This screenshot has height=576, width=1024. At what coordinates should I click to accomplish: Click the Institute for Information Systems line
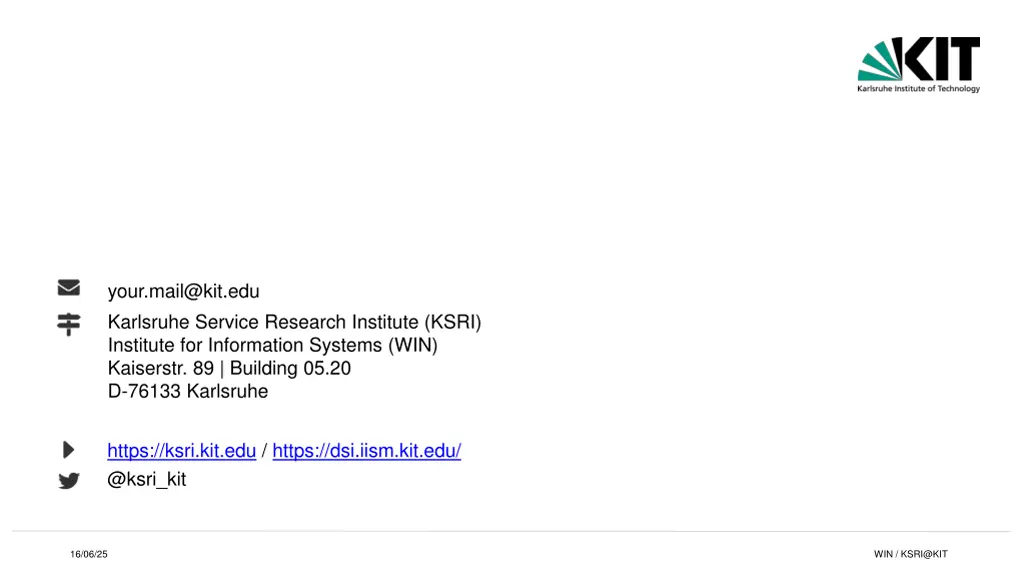click(272, 345)
